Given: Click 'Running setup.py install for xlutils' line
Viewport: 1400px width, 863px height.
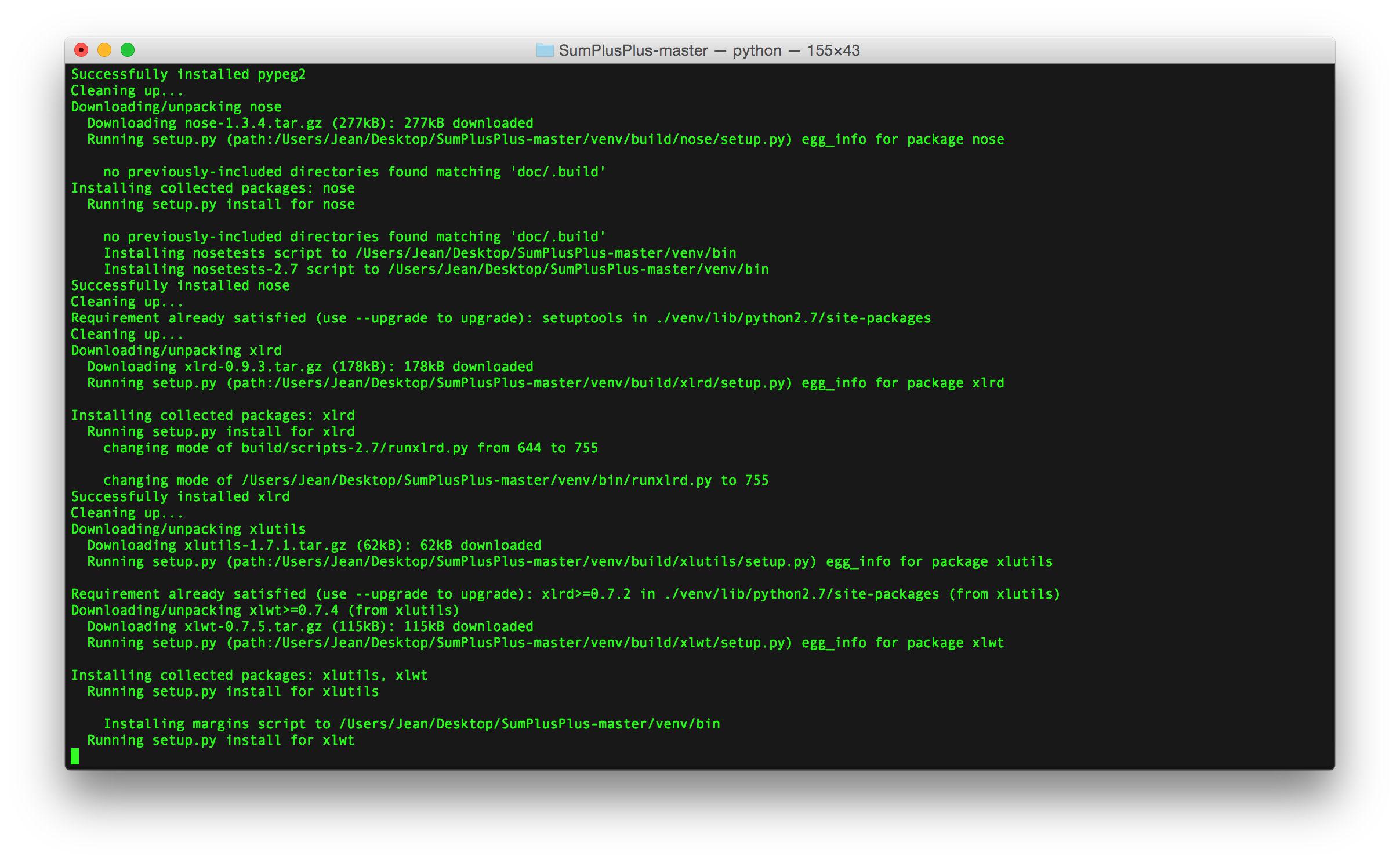Looking at the screenshot, I should click(x=233, y=691).
